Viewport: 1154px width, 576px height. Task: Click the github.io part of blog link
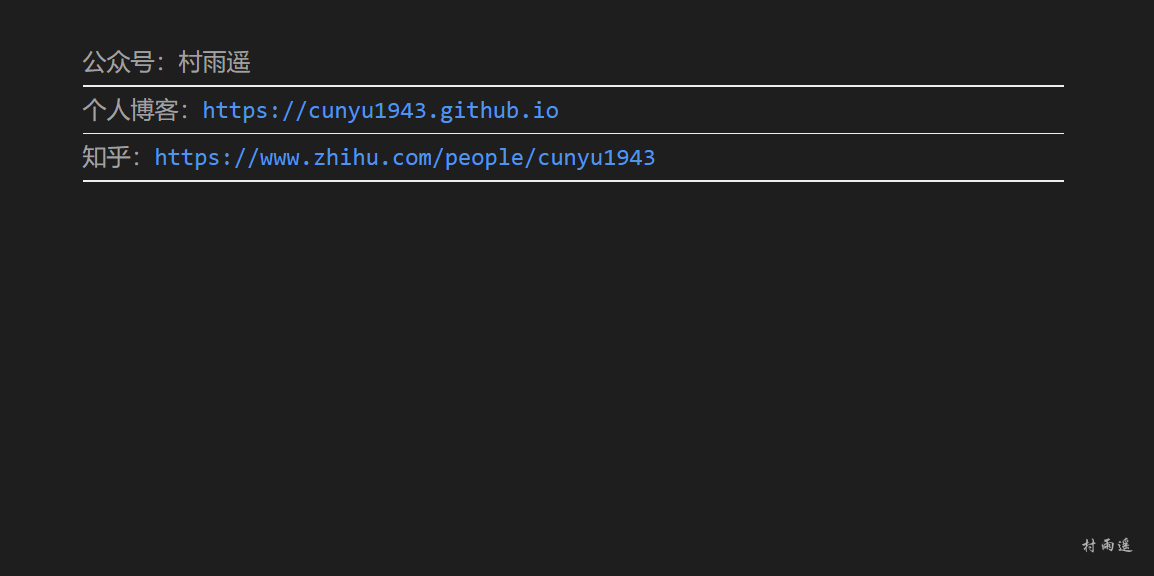(499, 110)
